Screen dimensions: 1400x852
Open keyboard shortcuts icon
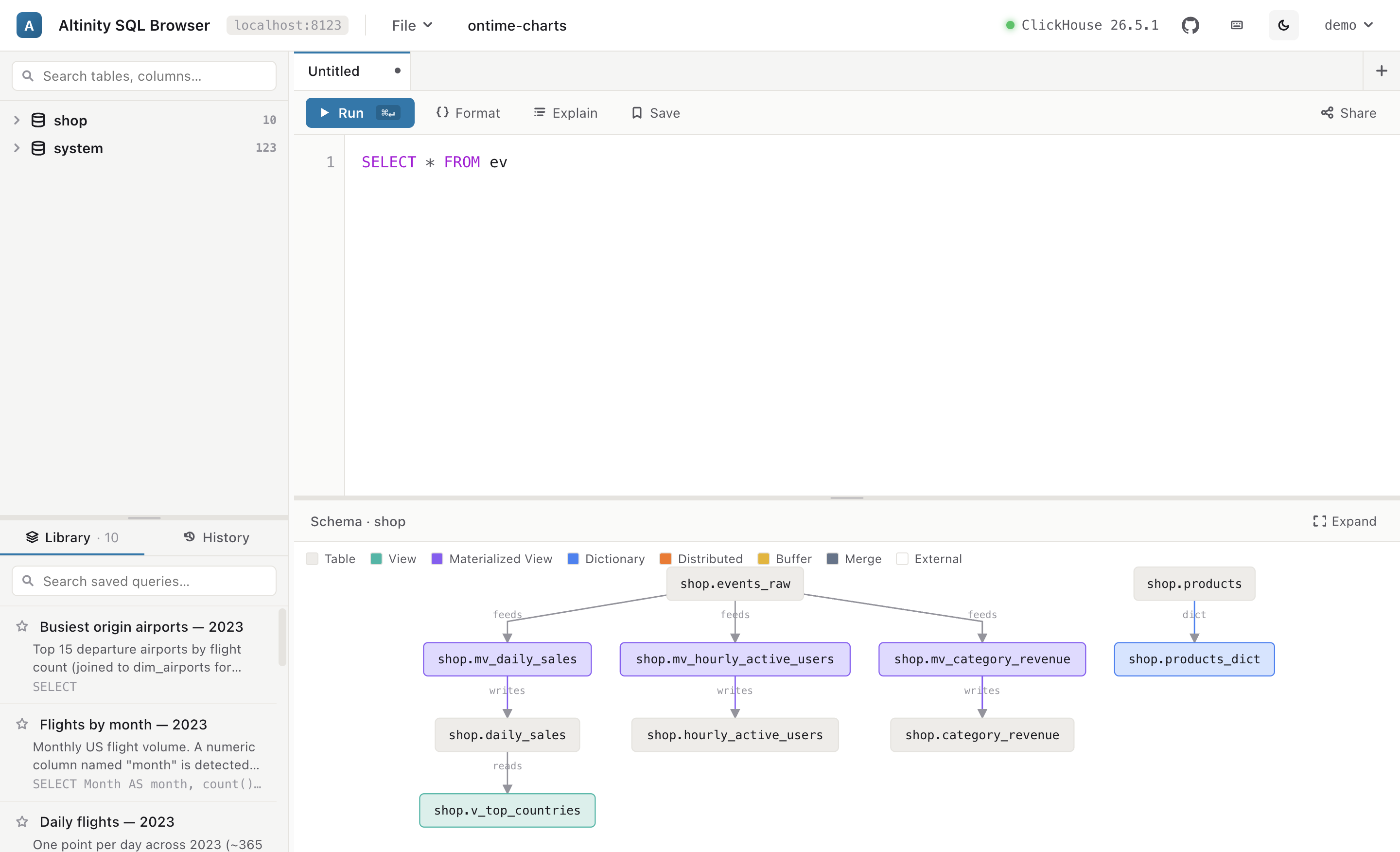(1236, 25)
